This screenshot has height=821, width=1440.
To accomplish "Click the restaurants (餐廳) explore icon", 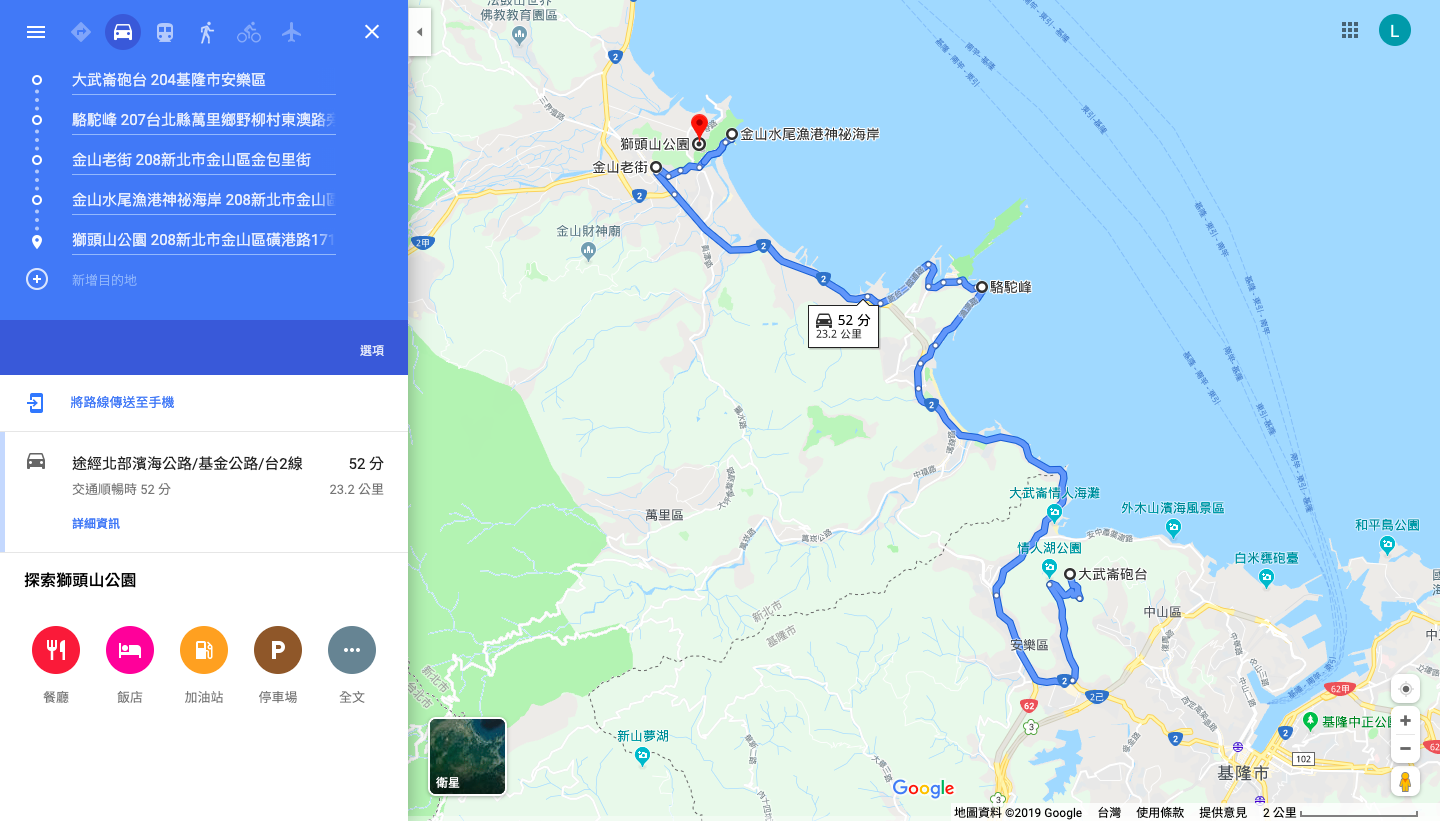I will coord(56,650).
